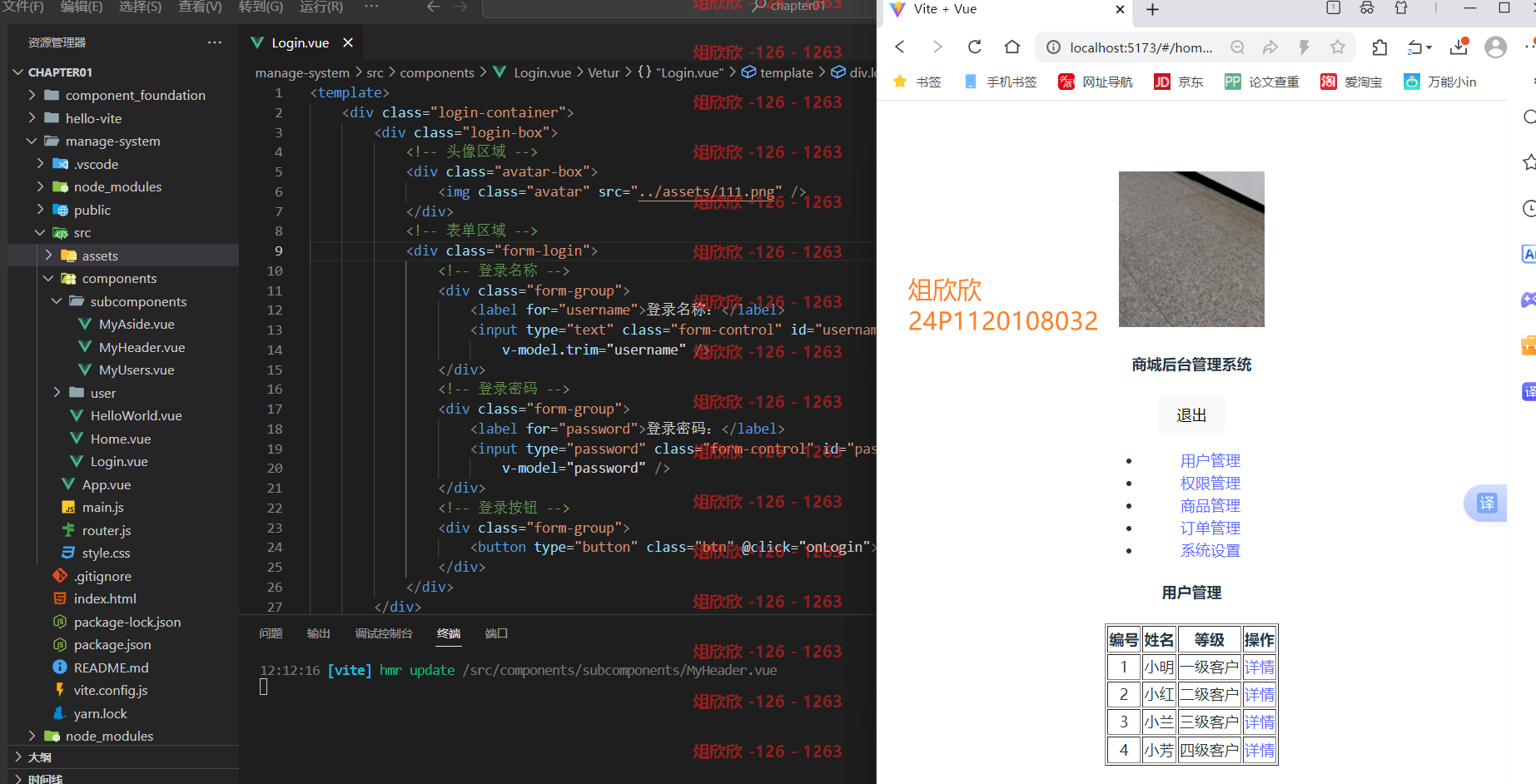1536x784 pixels.
Task: Close the Vite + Vue browser tab
Action: click(1121, 9)
